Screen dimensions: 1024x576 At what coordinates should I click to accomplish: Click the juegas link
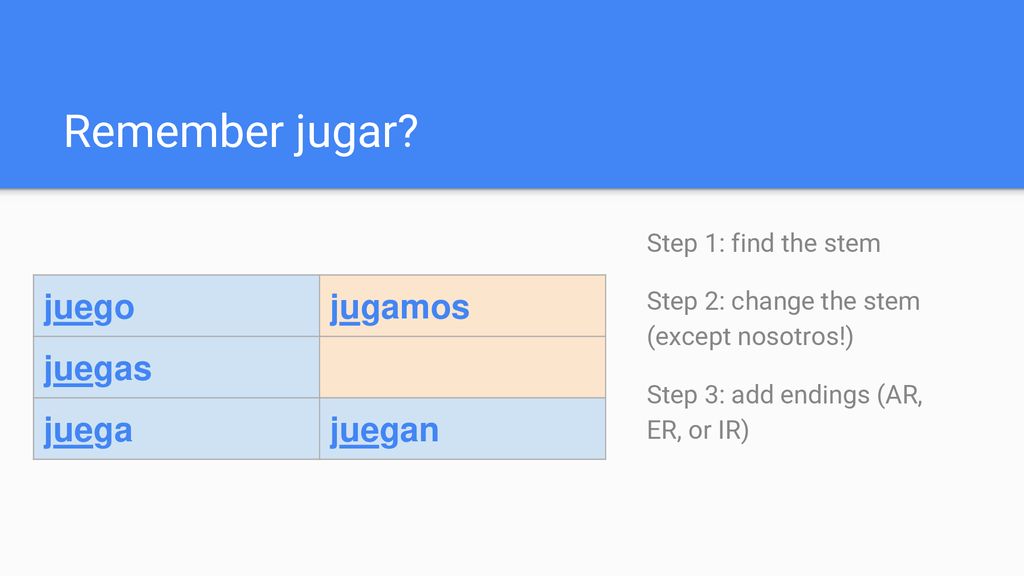point(97,370)
